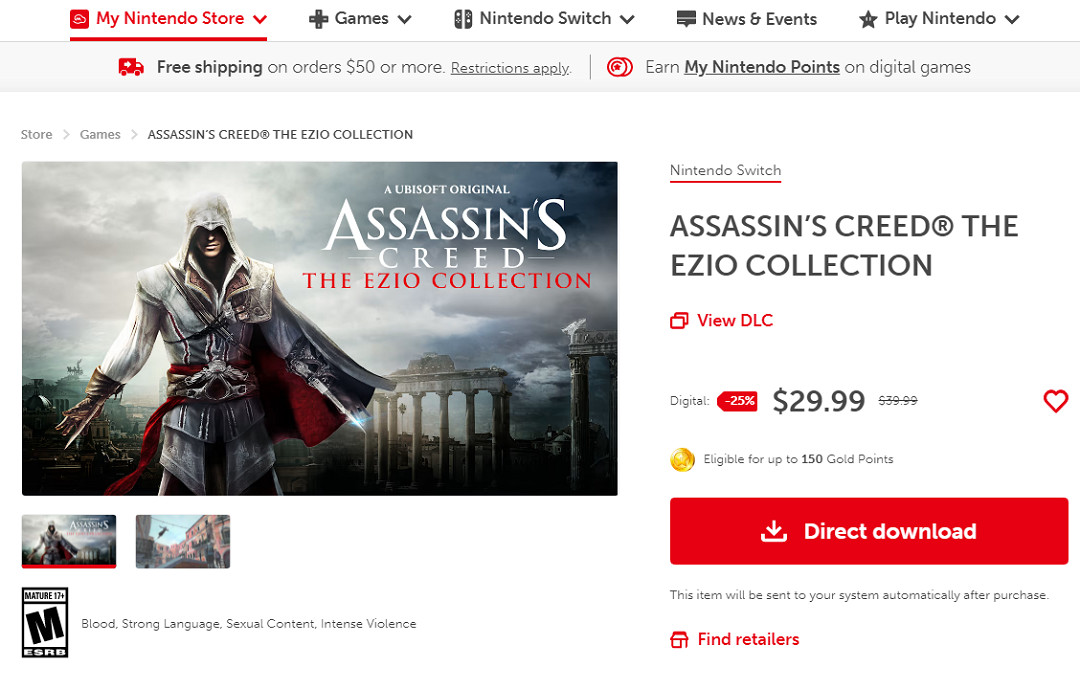This screenshot has width=1080, height=689.
Task: Expand the Games menu chevron
Action: click(x=405, y=19)
